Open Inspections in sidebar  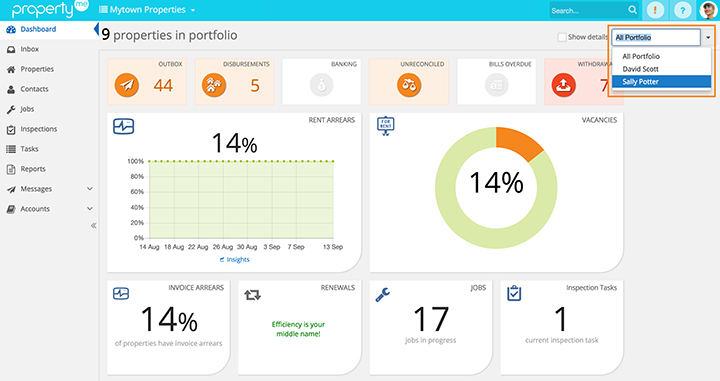(x=39, y=129)
